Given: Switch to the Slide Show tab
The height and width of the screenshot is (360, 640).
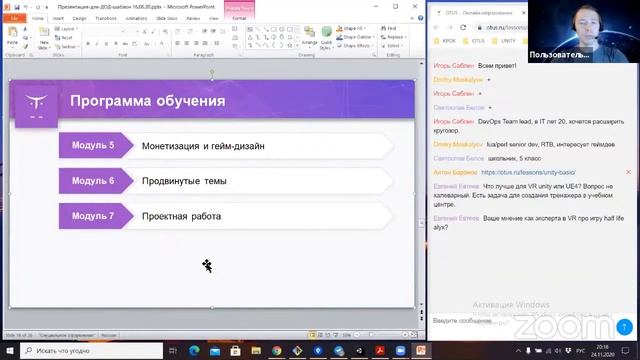Looking at the screenshot, I should [167, 18].
